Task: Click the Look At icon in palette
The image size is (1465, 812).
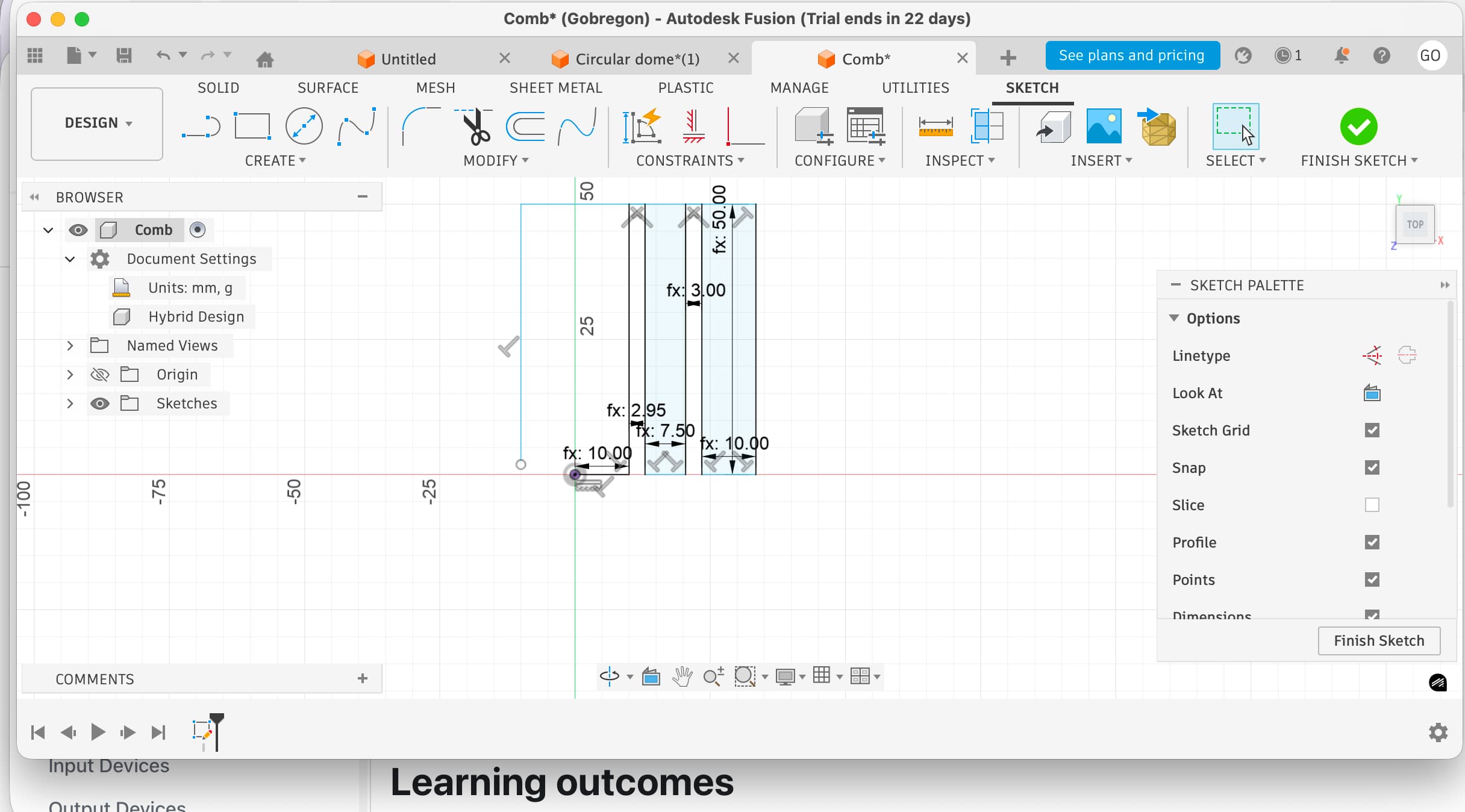Action: (x=1372, y=393)
